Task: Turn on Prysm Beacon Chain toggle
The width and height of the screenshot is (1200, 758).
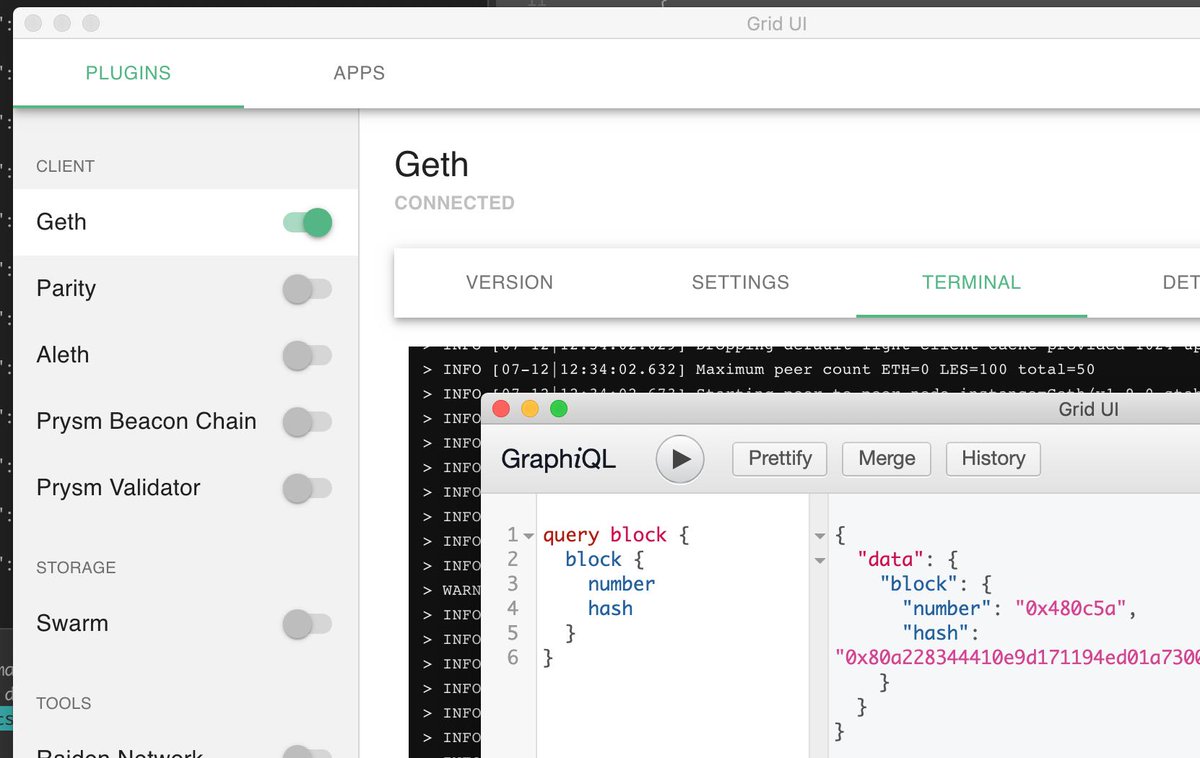Action: (308, 422)
